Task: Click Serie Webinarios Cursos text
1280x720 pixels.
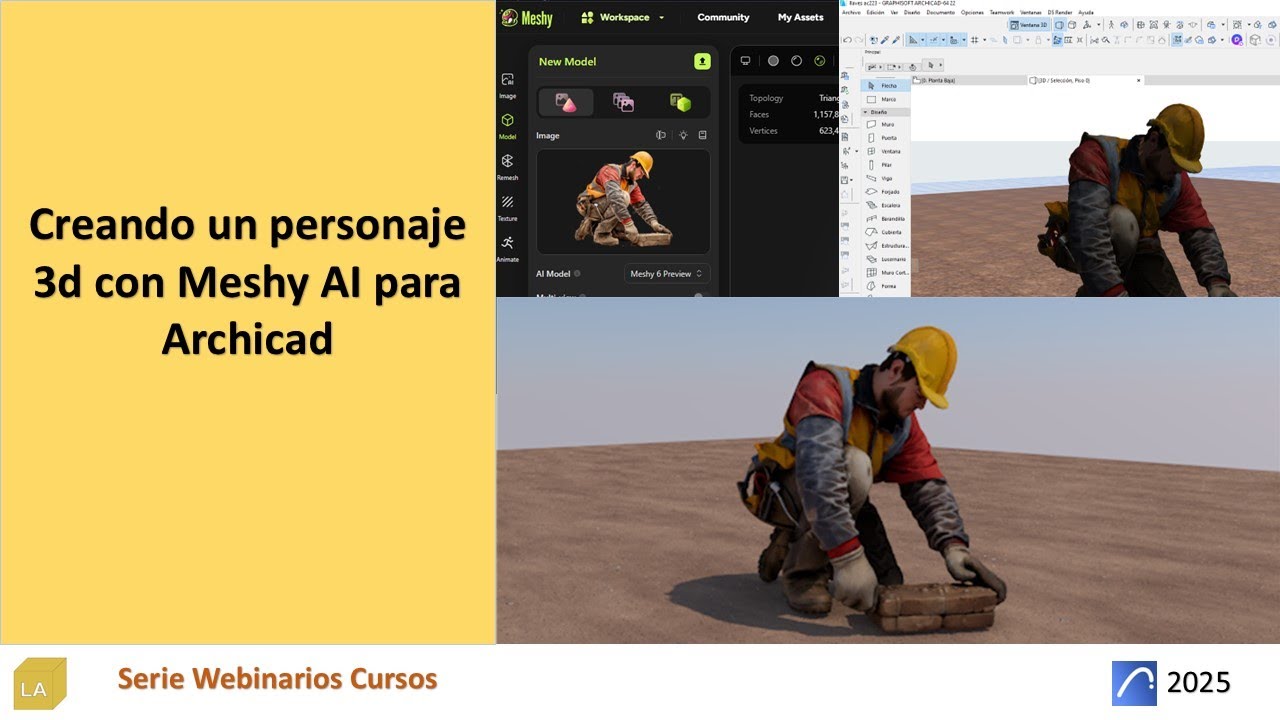Action: tap(277, 679)
